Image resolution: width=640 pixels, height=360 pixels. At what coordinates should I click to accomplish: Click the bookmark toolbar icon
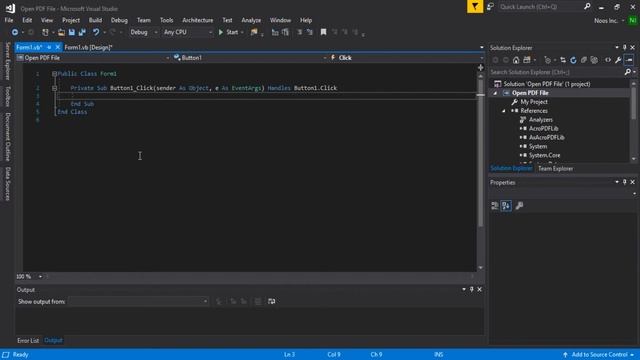coord(323,32)
